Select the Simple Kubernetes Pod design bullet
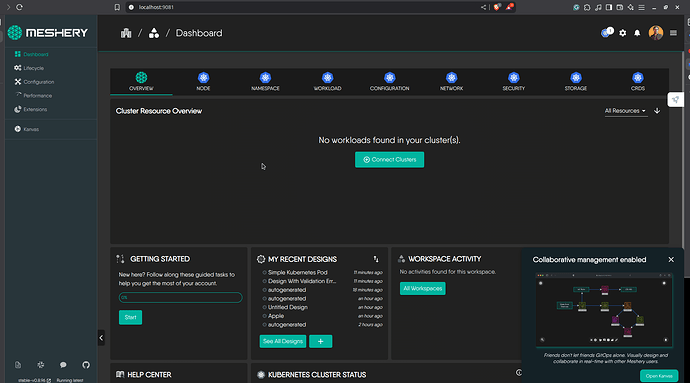Screen dimensions: 690x383 [x=264, y=273]
